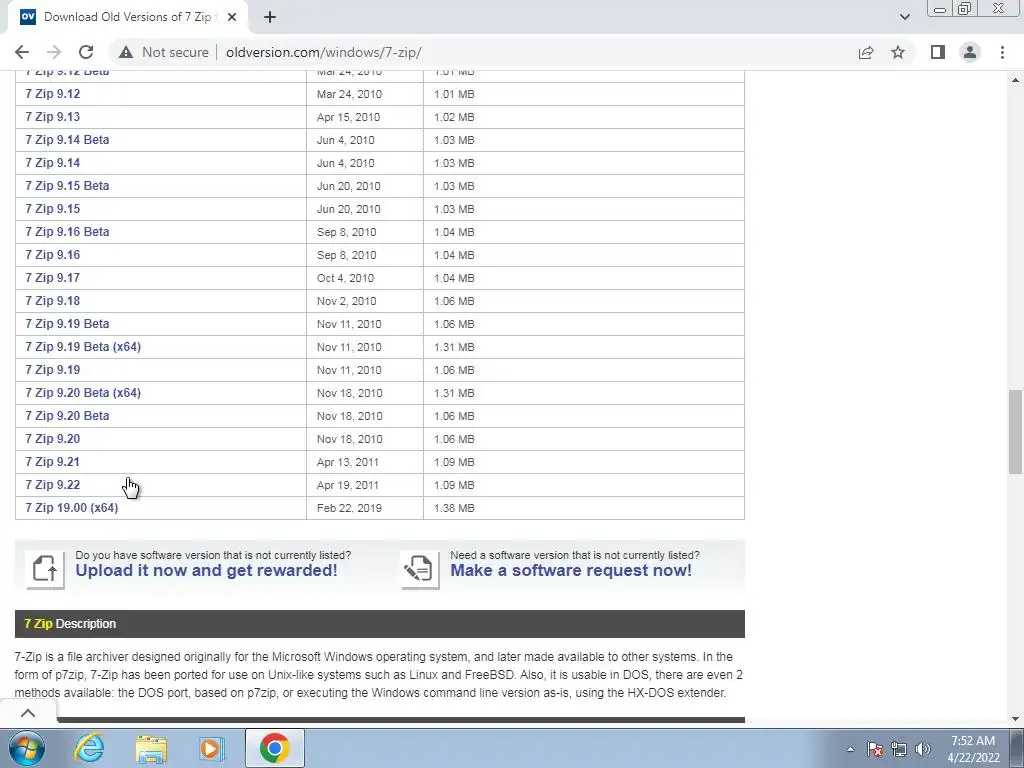The image size is (1024, 768).
Task: Click the Not secure warning icon
Action: click(126, 52)
